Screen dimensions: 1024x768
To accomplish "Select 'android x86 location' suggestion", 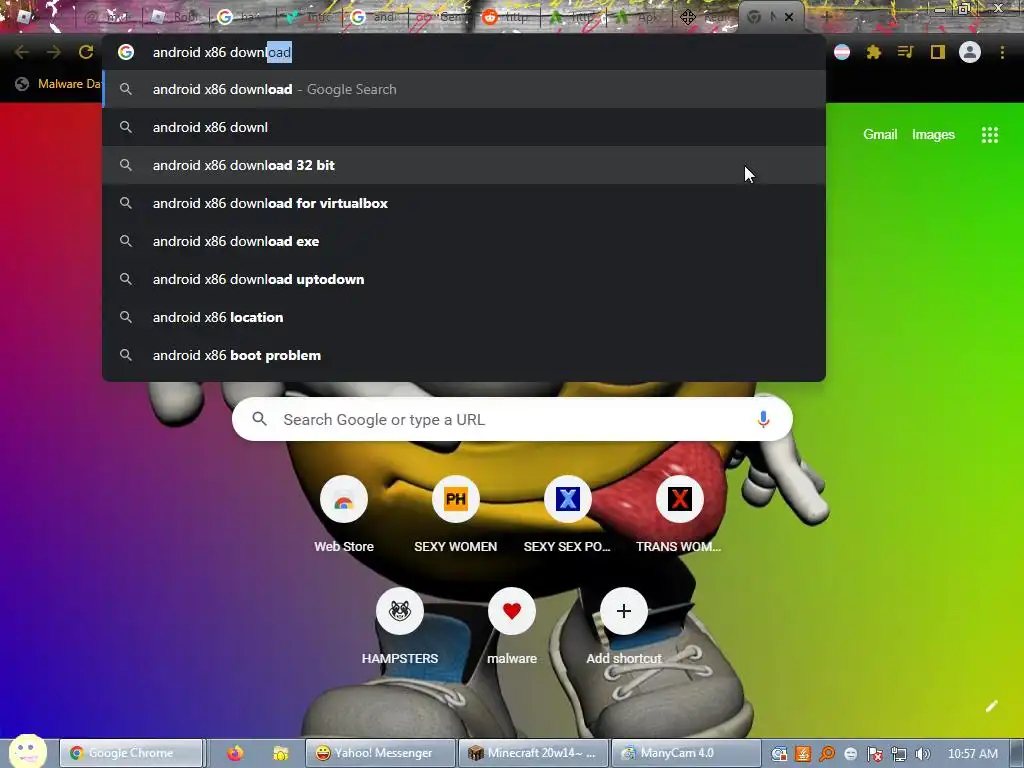I will coord(464,317).
